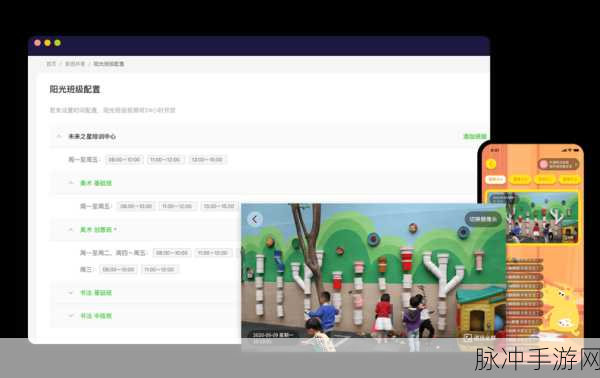
Task: Select the first brown list row on the phone
Action: coord(525,261)
